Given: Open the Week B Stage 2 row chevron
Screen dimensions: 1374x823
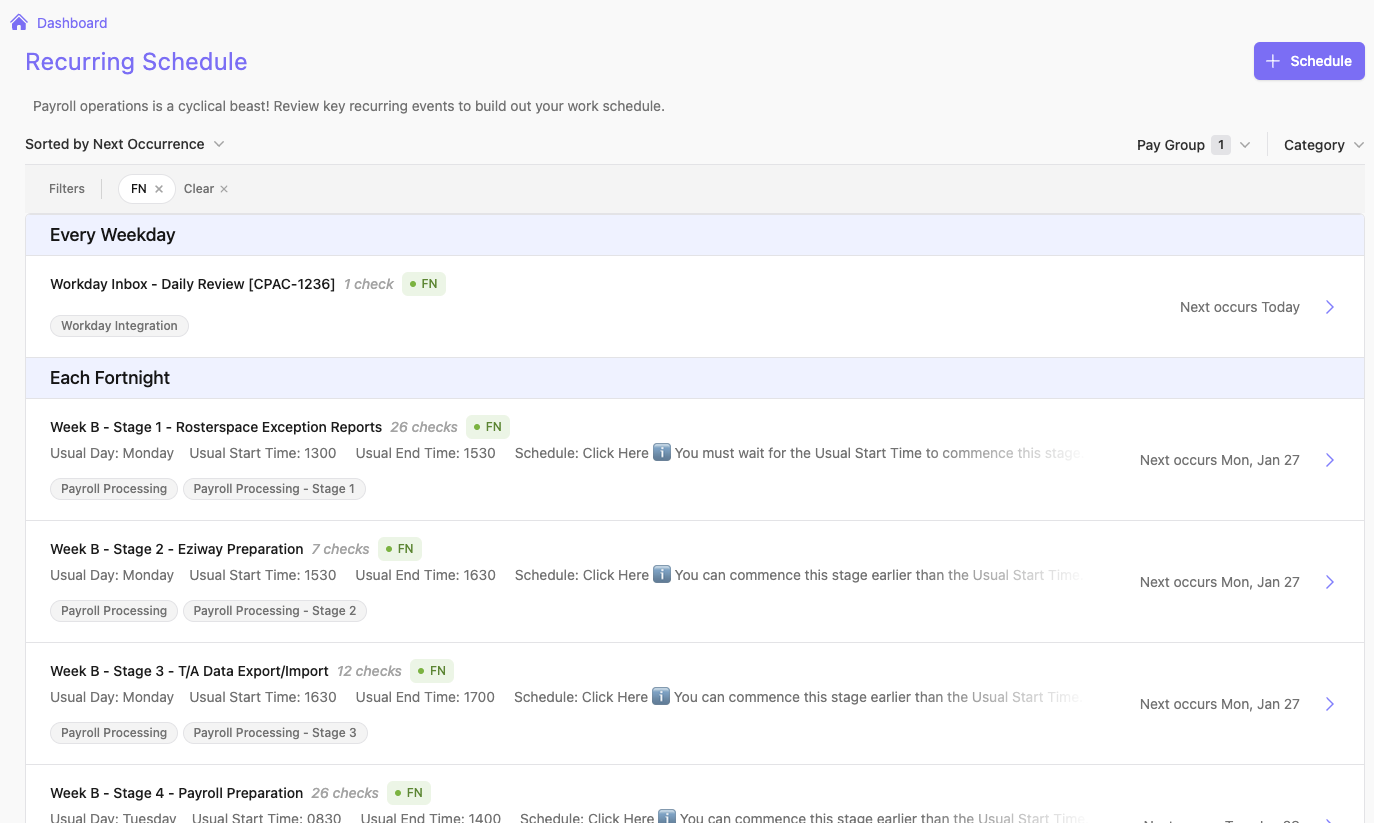Looking at the screenshot, I should coord(1330,582).
